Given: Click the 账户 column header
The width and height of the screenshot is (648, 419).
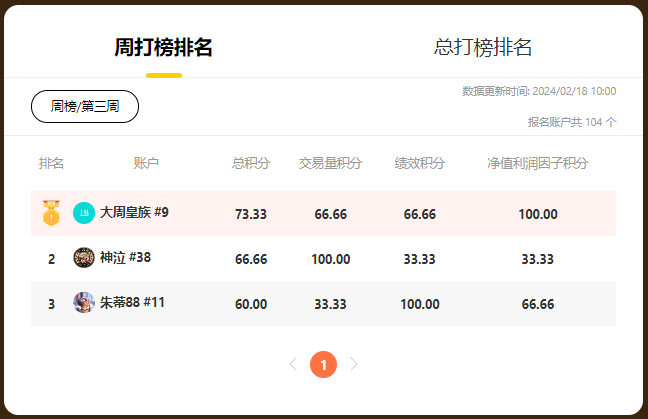Looking at the screenshot, I should tap(146, 163).
